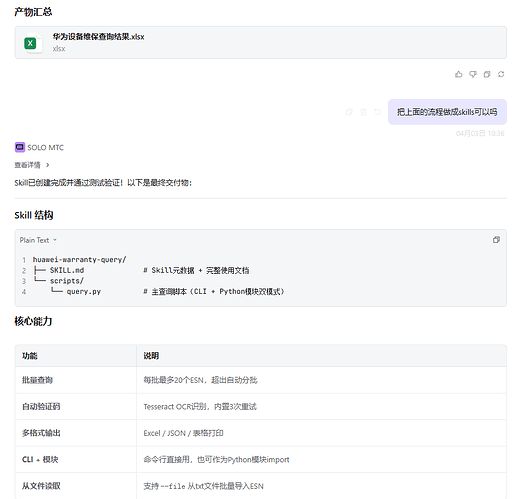Click the 查看详情 link text
Screen dimensions: 530x499
pyautogui.click(x=27, y=165)
